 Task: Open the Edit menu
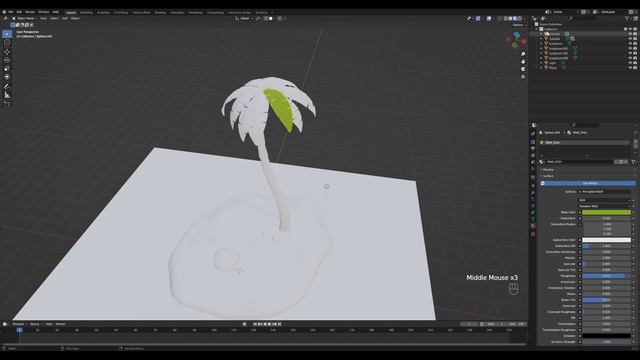point(19,12)
